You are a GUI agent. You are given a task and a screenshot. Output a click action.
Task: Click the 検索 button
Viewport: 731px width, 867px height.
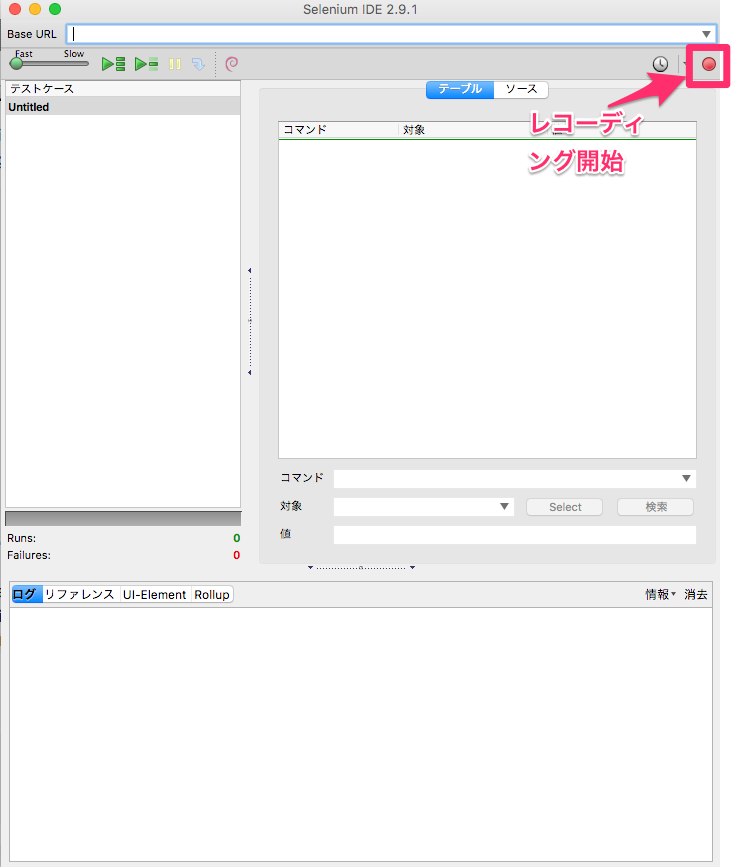pyautogui.click(x=656, y=507)
